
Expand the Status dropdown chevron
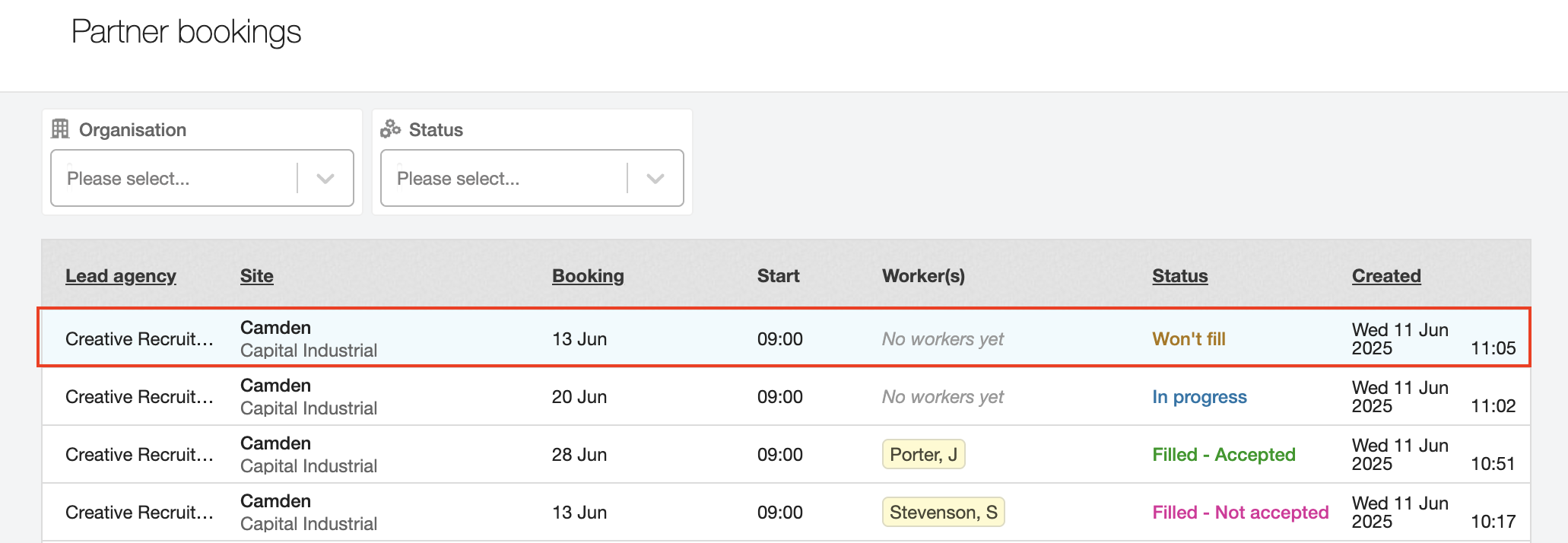tap(655, 179)
